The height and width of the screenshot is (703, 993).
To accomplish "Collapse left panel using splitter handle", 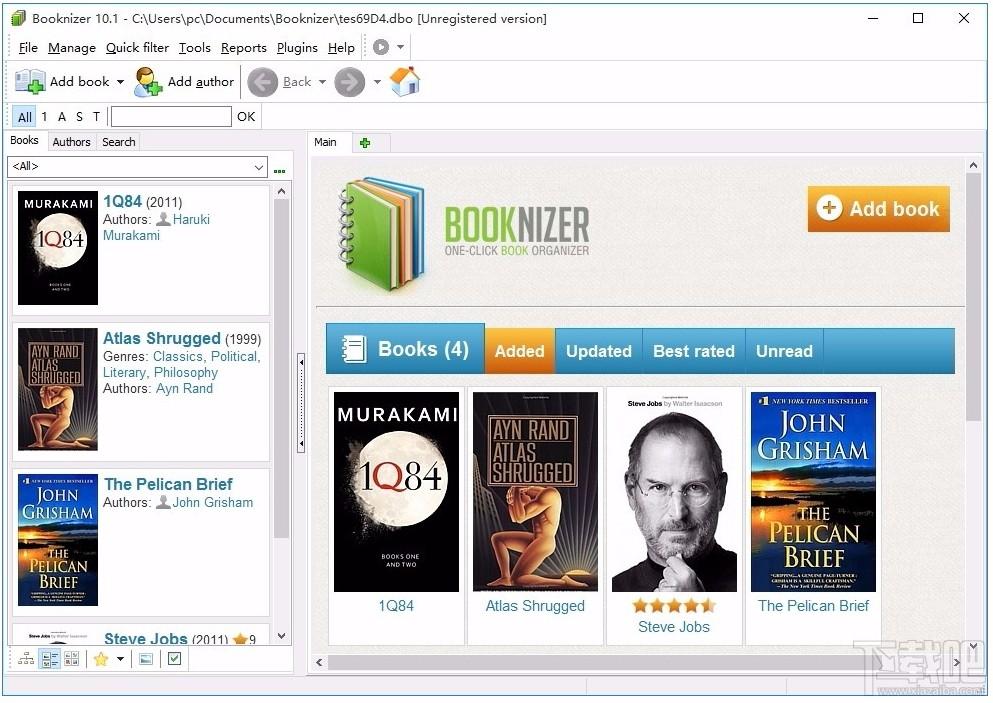I will 301,403.
